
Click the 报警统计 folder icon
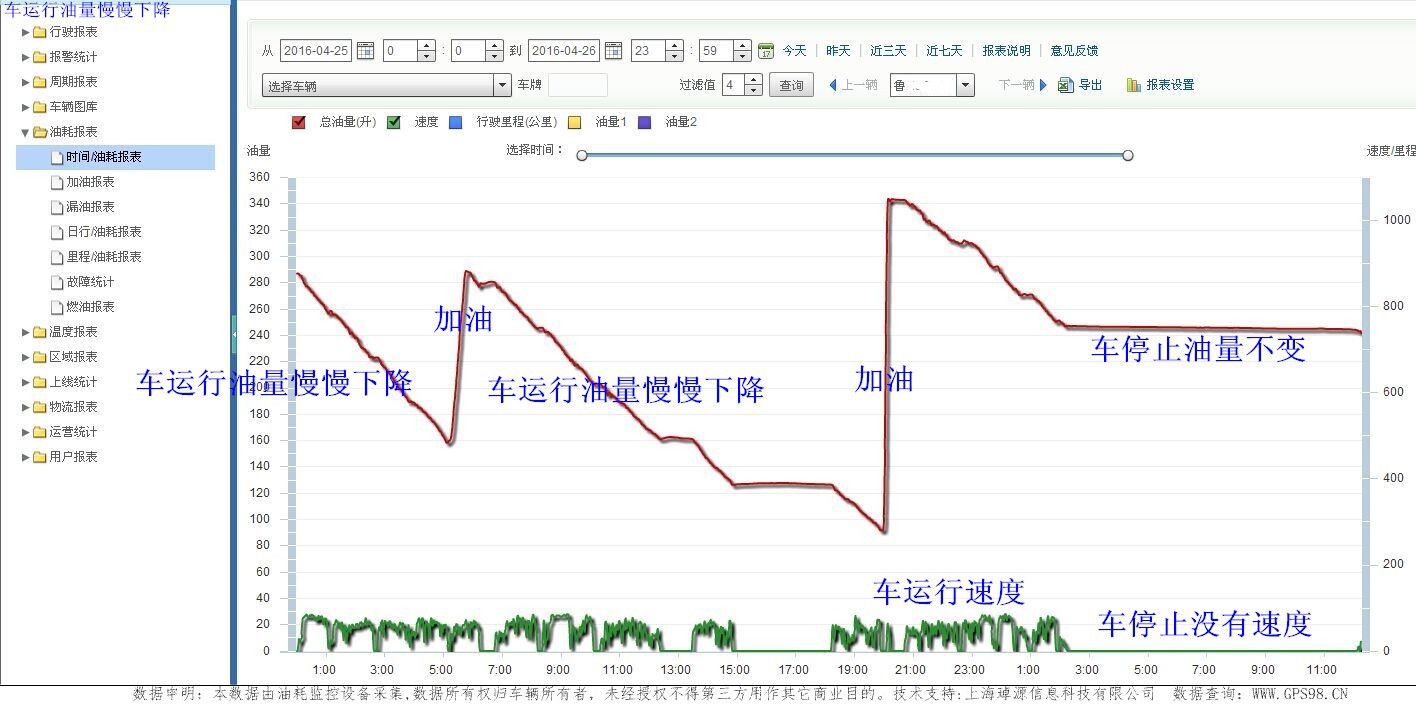click(x=39, y=57)
